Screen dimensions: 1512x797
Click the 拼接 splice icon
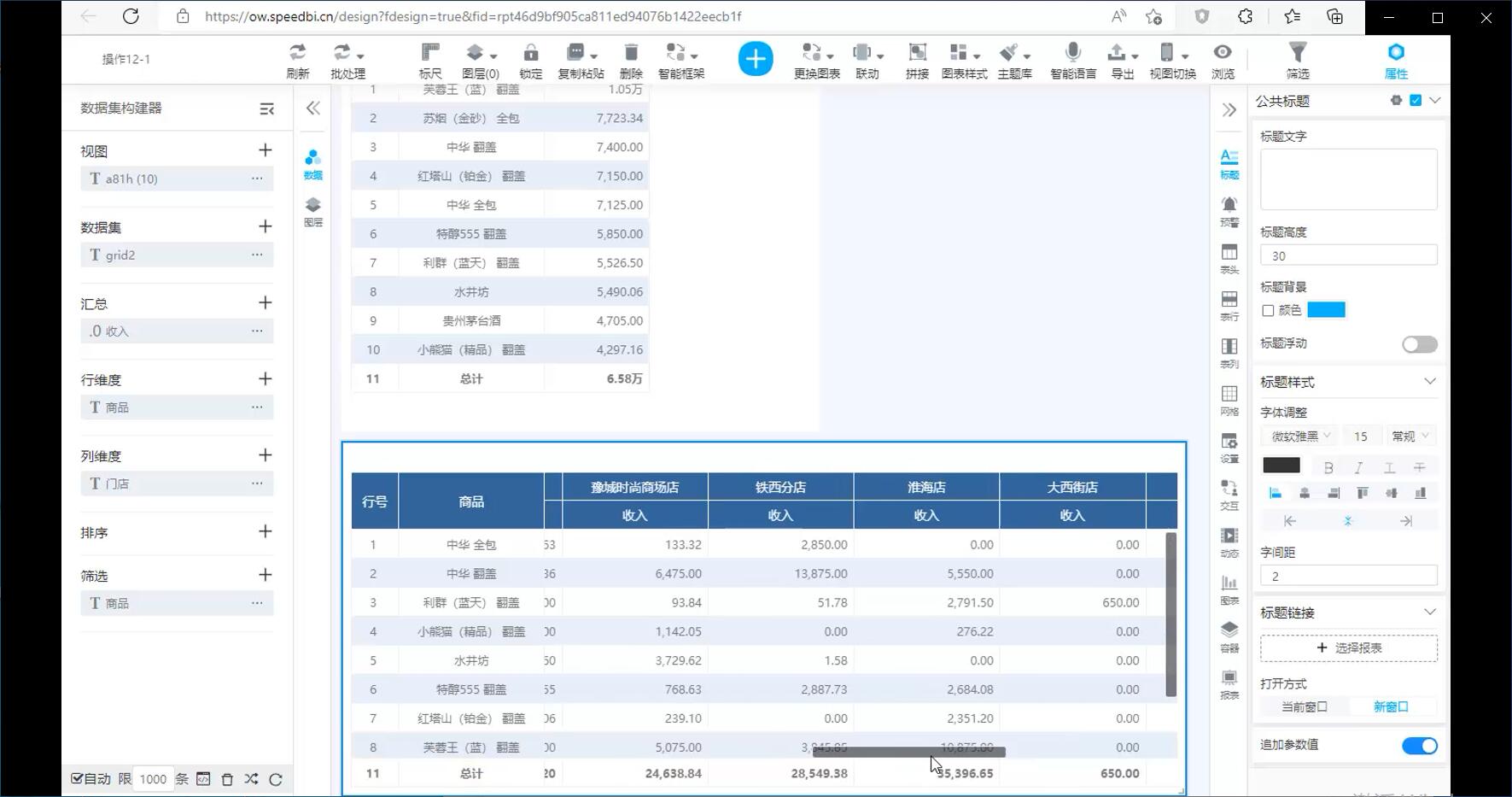(x=917, y=60)
